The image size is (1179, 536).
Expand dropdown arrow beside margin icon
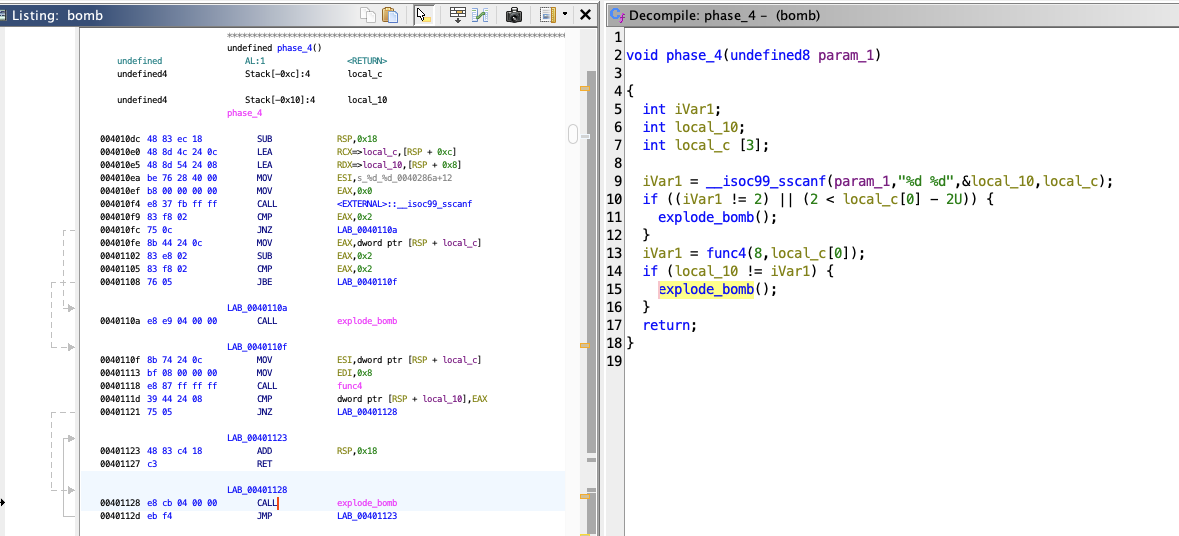point(565,15)
